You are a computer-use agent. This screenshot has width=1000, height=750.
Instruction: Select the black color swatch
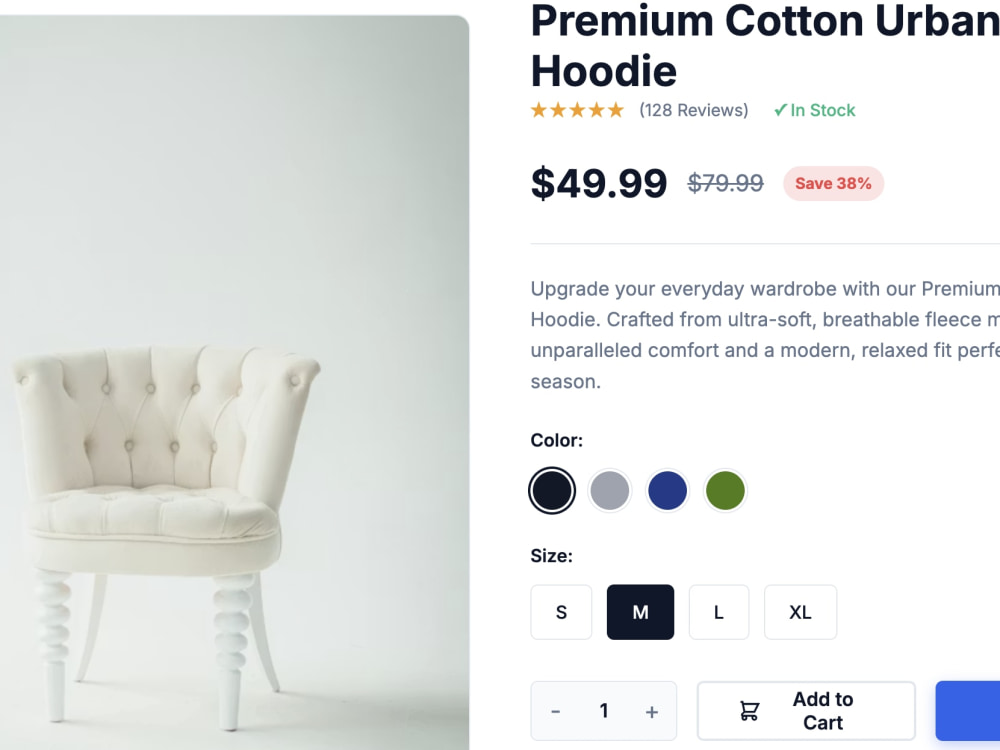pyautogui.click(x=552, y=491)
